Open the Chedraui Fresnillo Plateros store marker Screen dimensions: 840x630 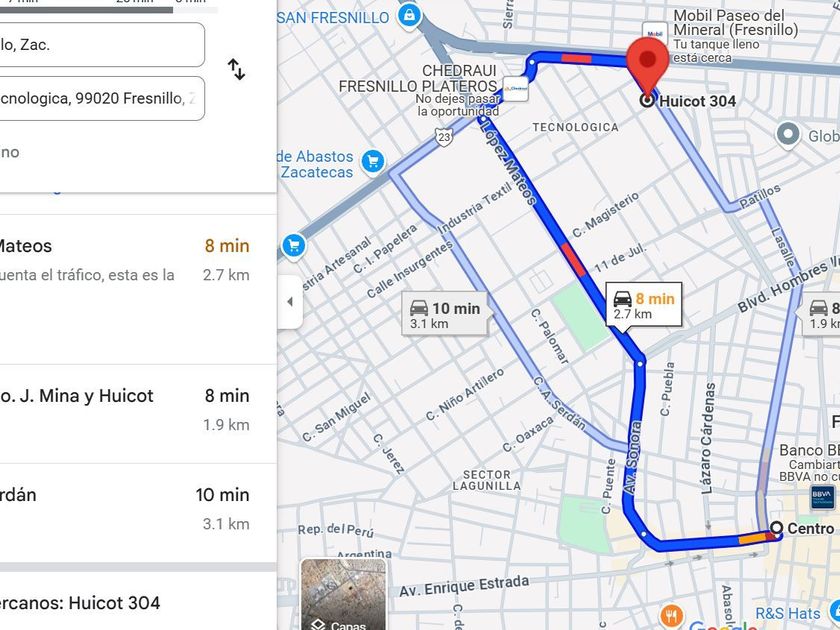click(516, 89)
